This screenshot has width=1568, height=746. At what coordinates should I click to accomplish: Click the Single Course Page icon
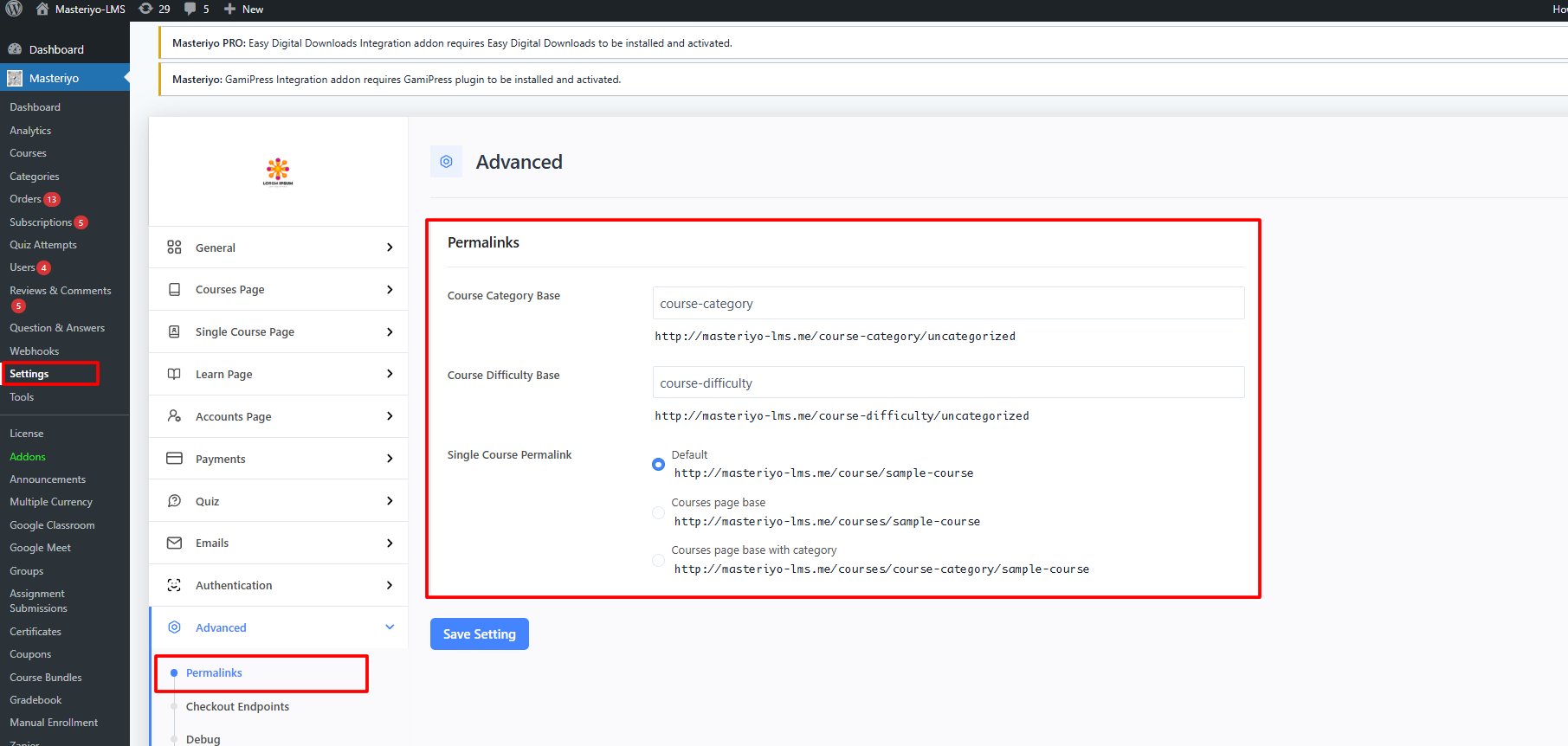coord(174,331)
